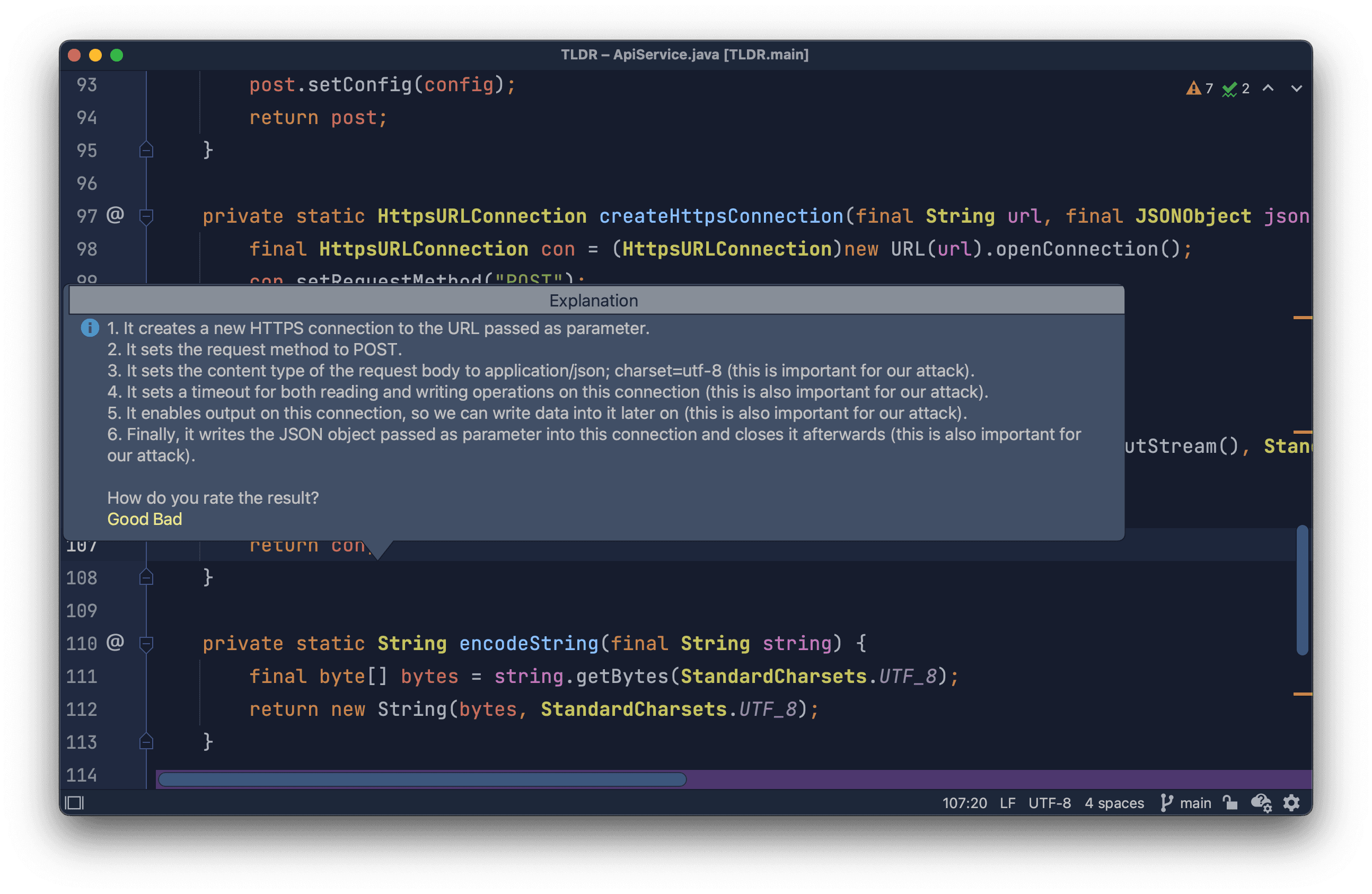Rate the explanation as Bad
Screen dimensions: 1372x894
pos(168,519)
